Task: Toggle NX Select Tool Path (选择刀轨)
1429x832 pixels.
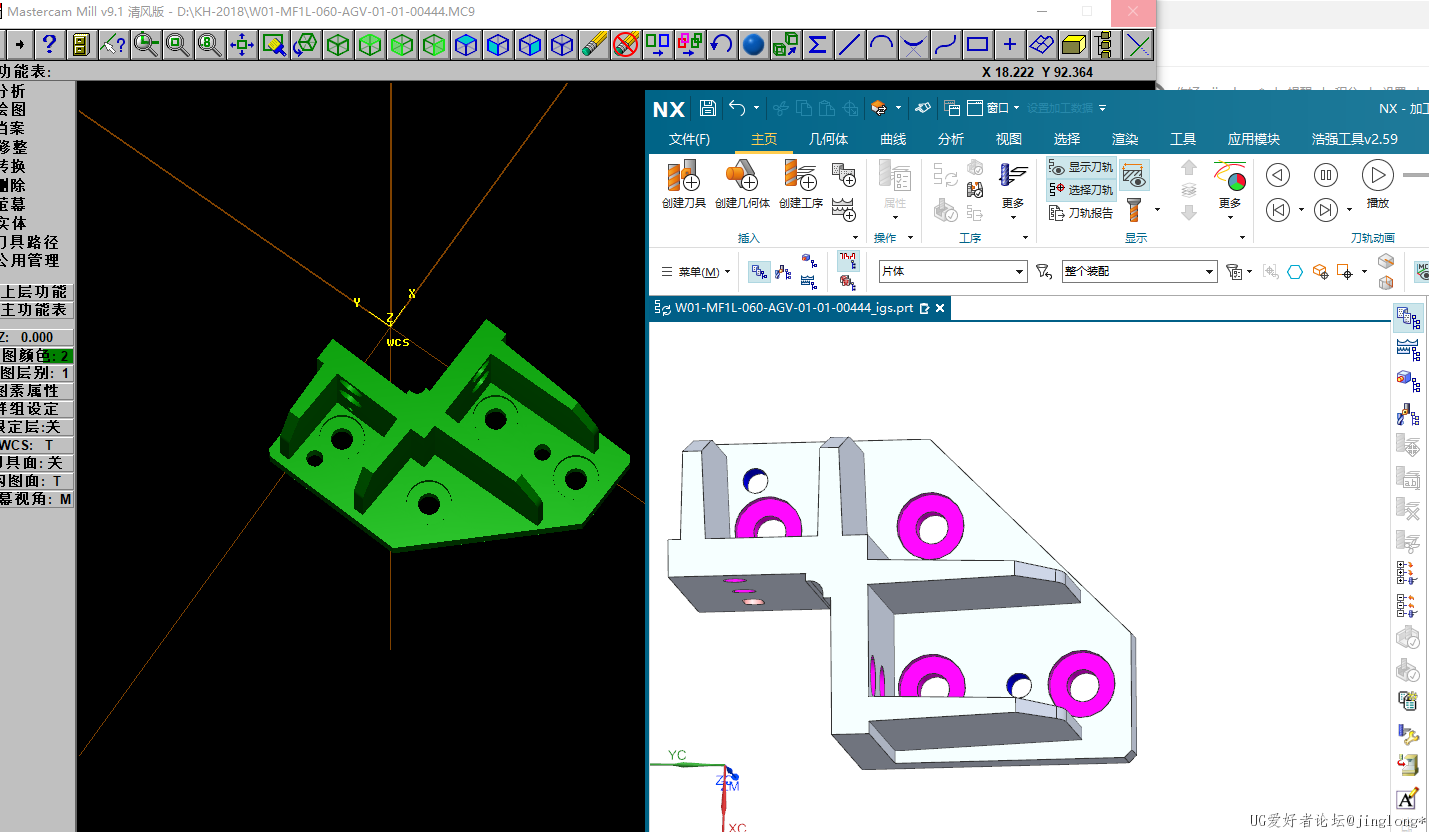Action: [x=1081, y=189]
